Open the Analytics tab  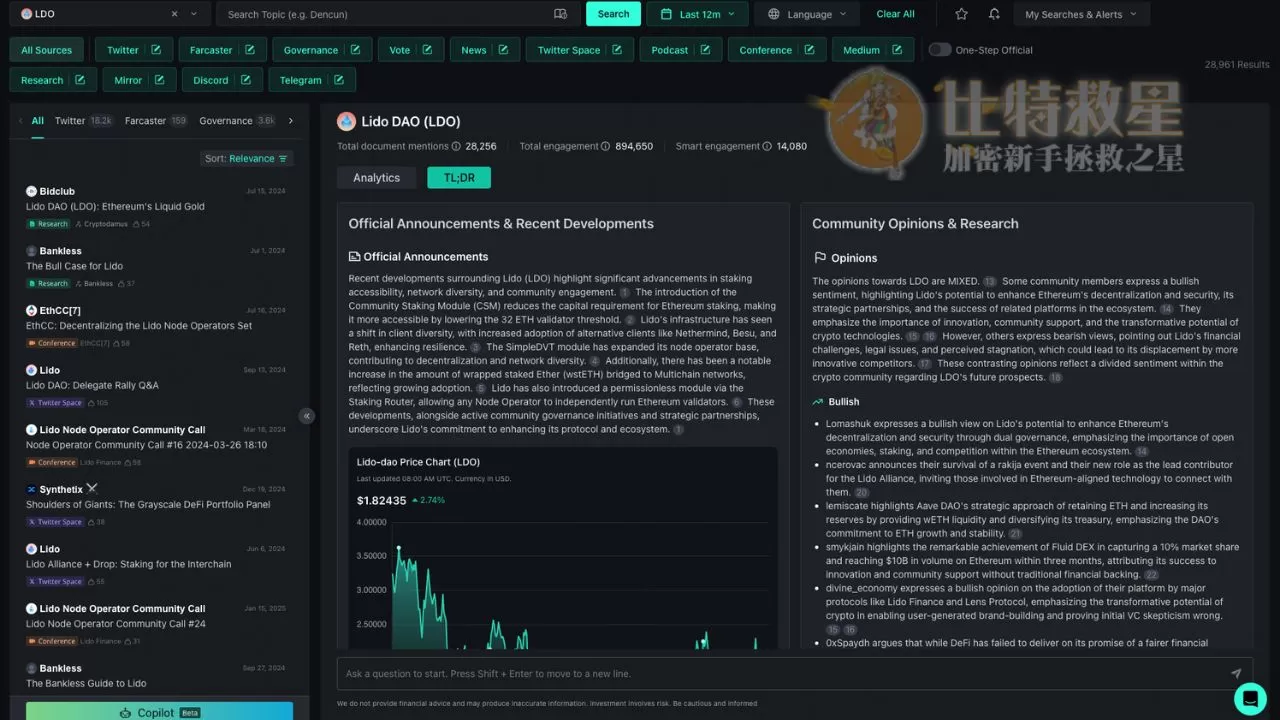(x=376, y=177)
